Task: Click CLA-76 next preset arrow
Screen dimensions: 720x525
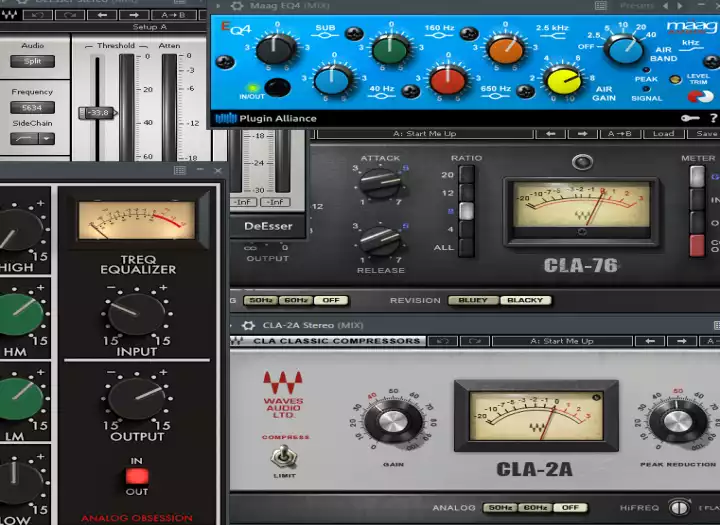Action: pos(582,134)
